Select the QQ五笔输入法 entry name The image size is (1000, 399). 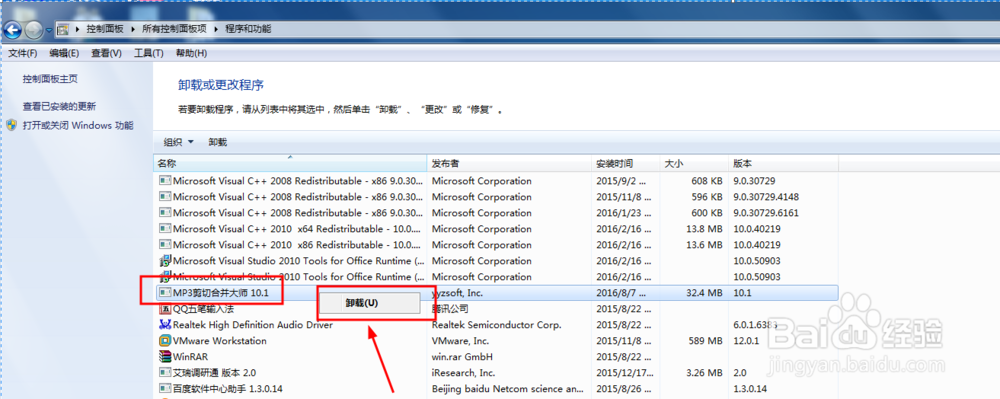pyautogui.click(x=203, y=309)
